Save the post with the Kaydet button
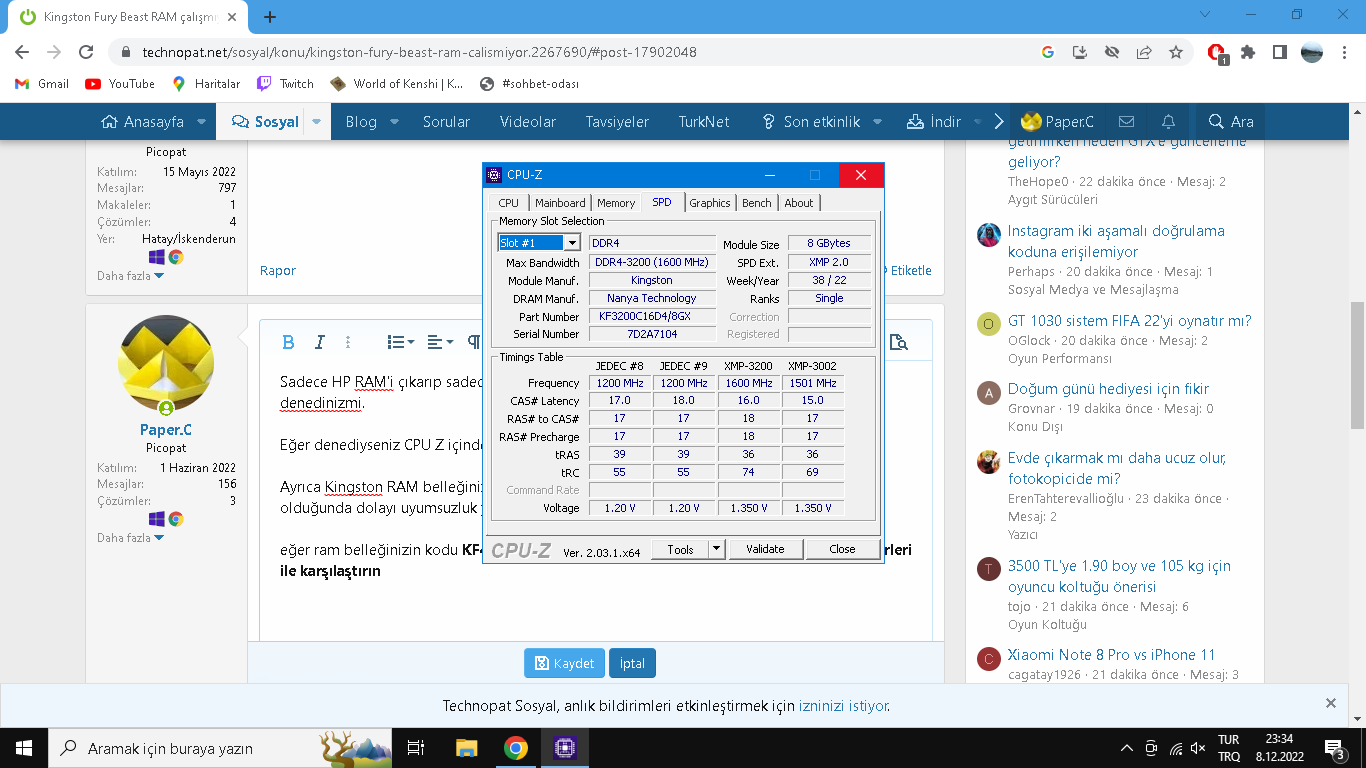Screen dimensions: 1366x768 coord(564,663)
